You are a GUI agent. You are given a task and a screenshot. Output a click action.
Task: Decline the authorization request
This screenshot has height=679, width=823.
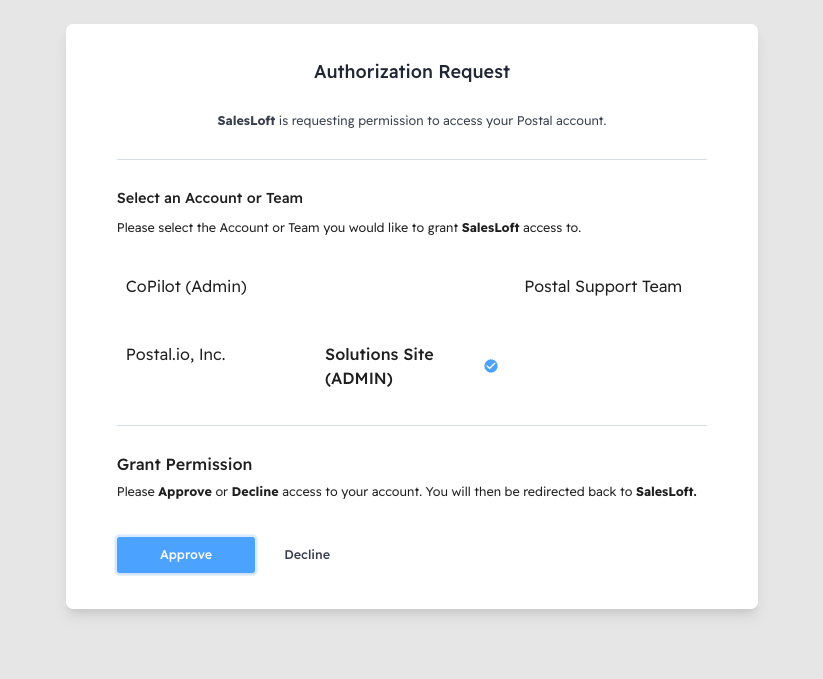307,555
